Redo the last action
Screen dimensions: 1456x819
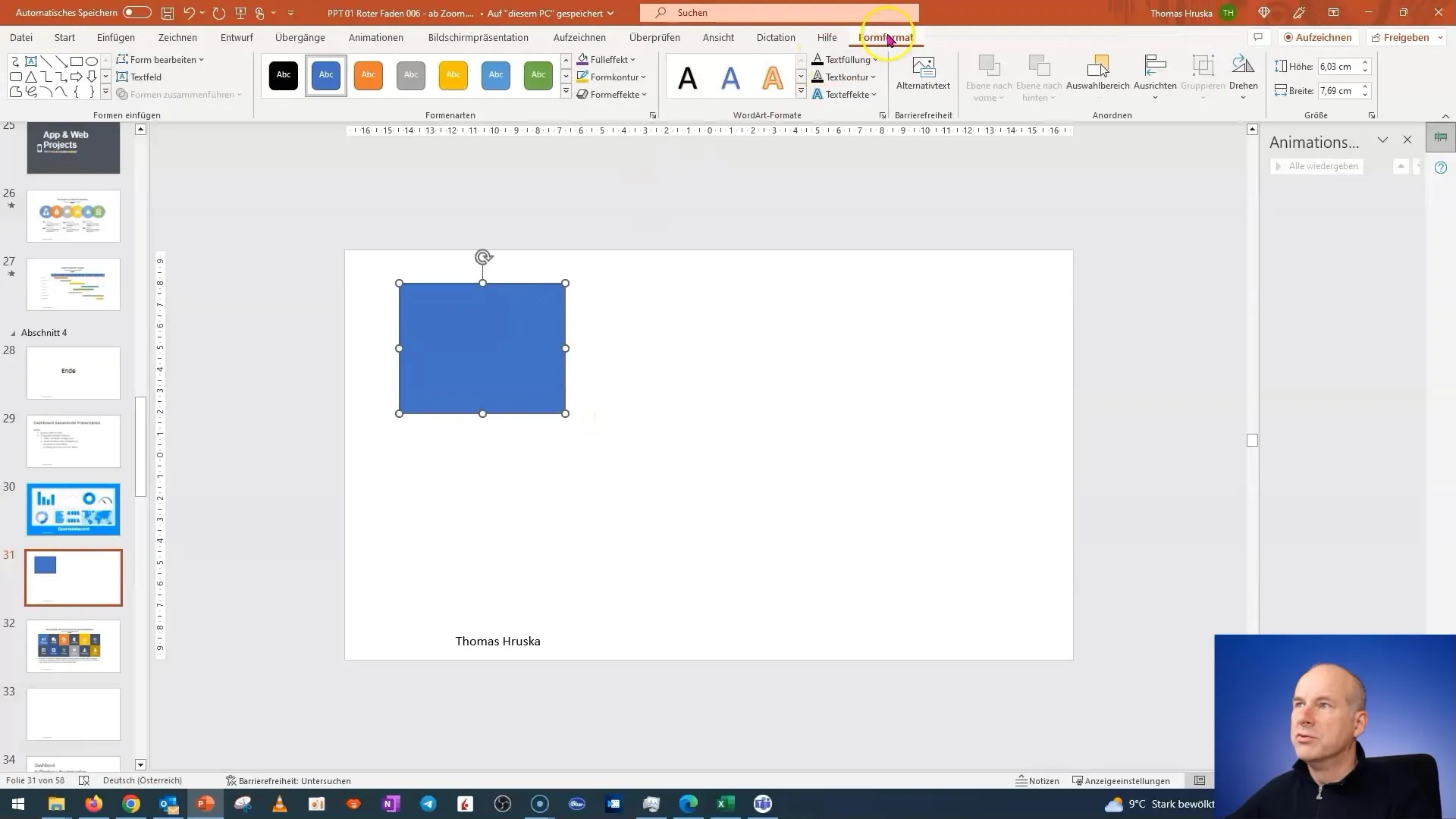point(219,13)
